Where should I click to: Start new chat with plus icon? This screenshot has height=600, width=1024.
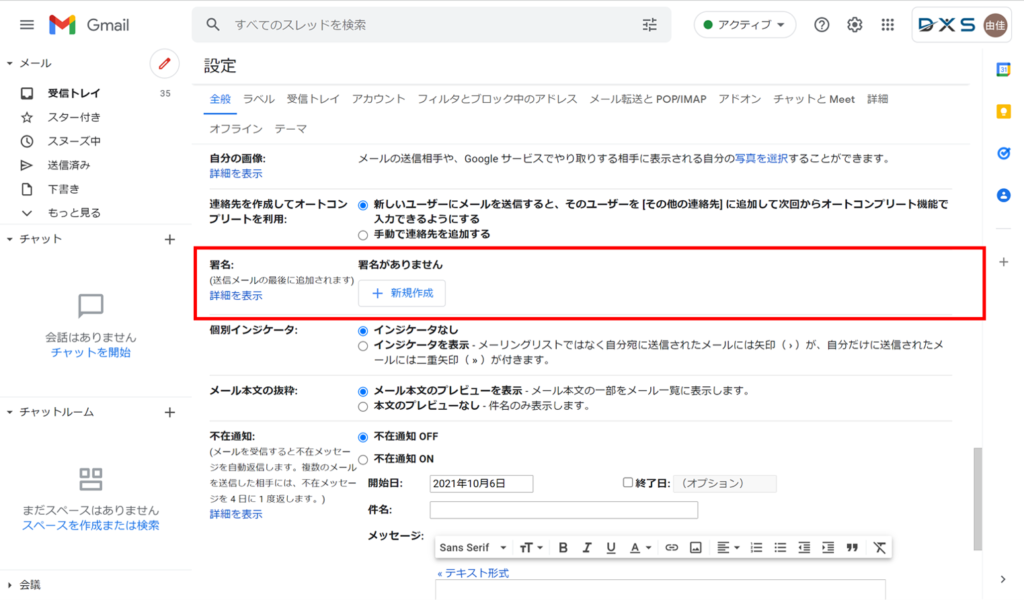(x=170, y=240)
